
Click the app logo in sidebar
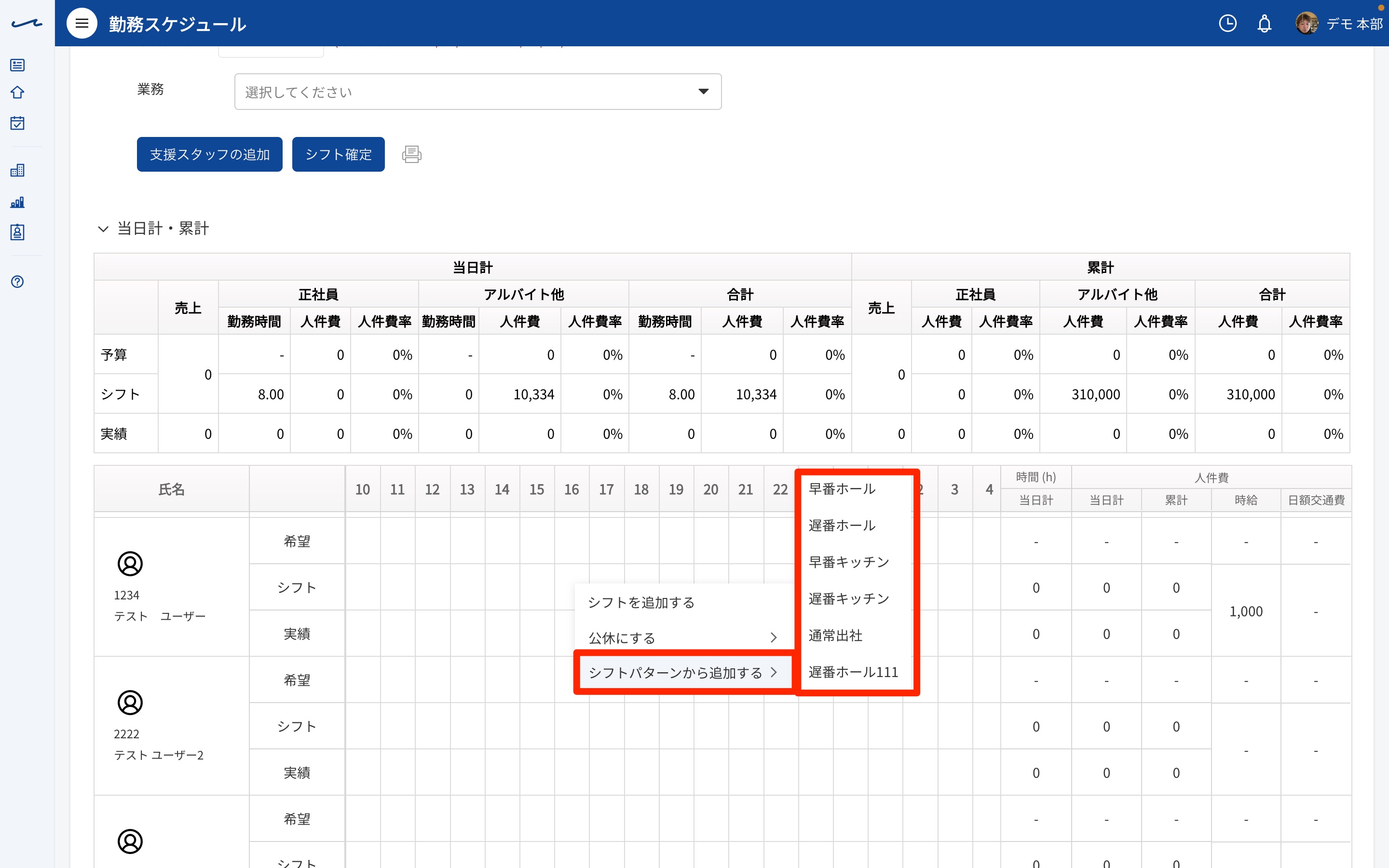(x=27, y=24)
